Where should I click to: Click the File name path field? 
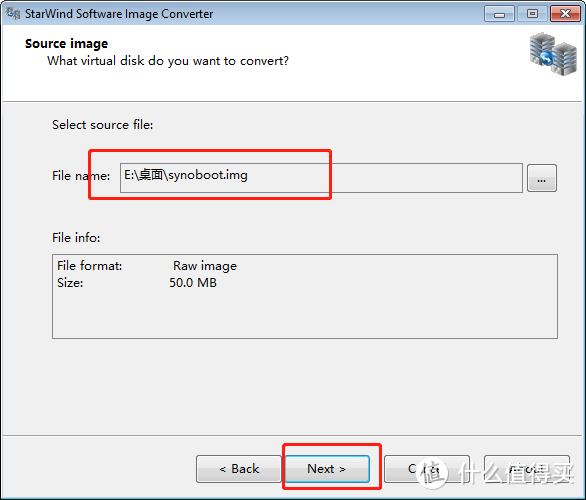[x=321, y=178]
